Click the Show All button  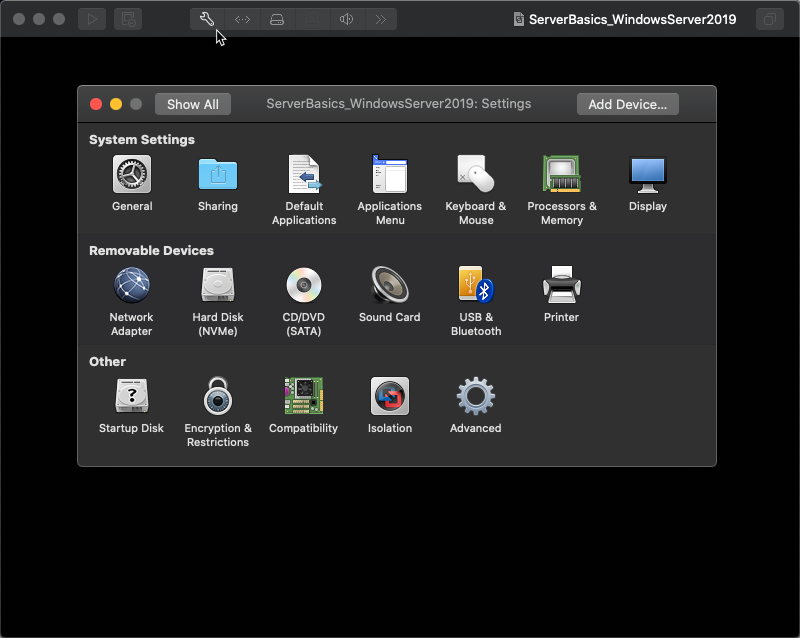[193, 104]
